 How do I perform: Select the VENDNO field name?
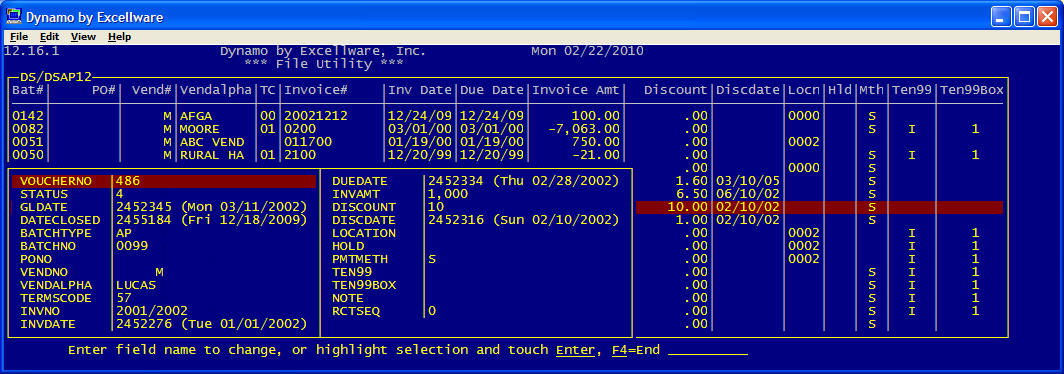[x=43, y=272]
